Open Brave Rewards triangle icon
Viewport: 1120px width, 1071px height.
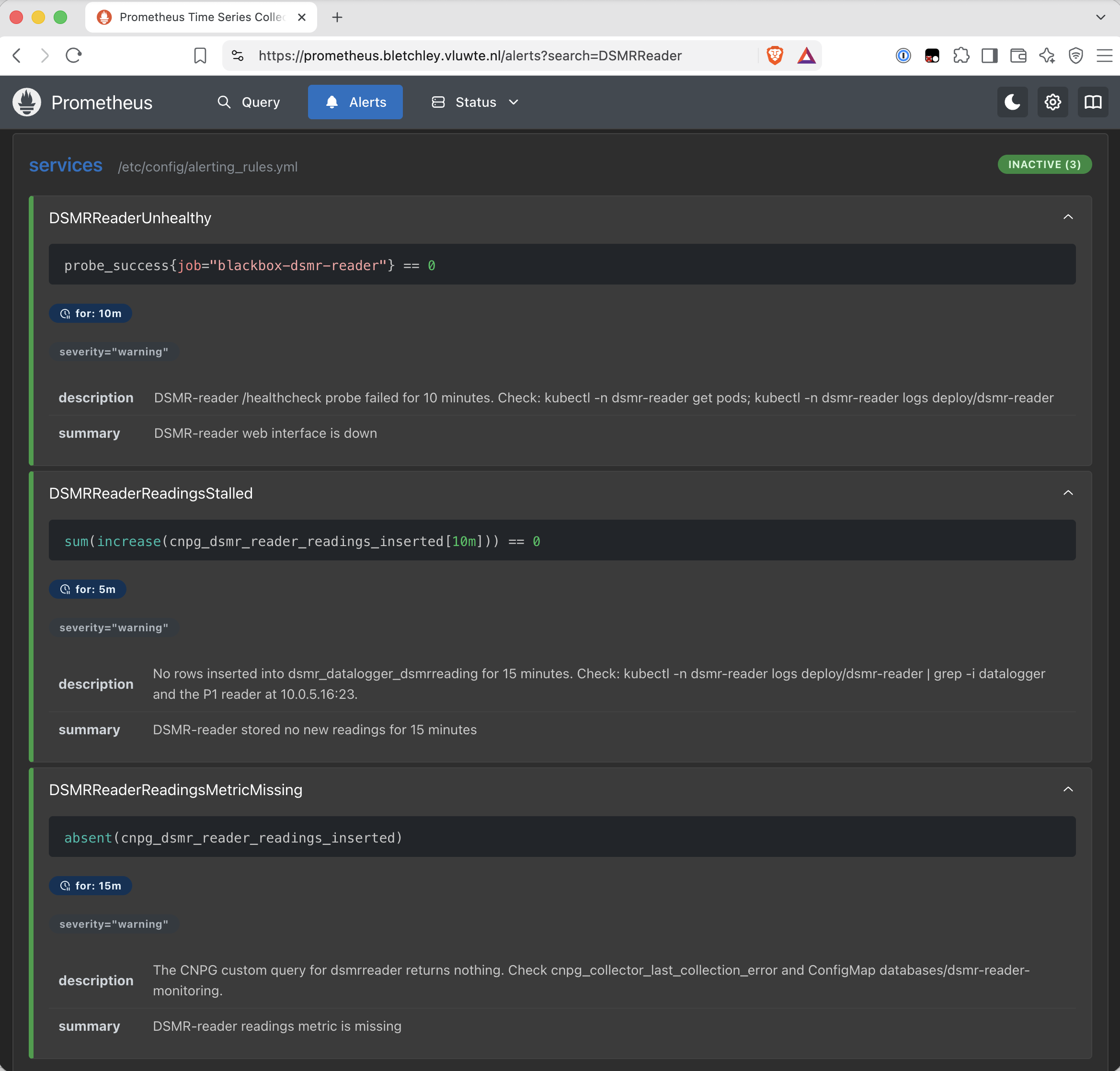click(806, 56)
